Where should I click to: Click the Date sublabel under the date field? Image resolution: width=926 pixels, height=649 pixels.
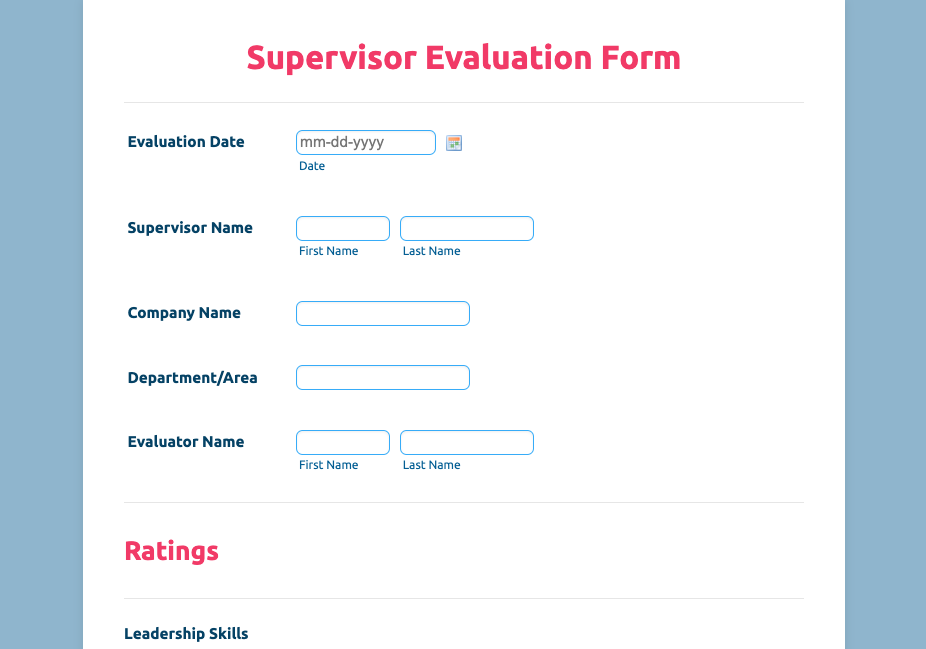click(312, 166)
